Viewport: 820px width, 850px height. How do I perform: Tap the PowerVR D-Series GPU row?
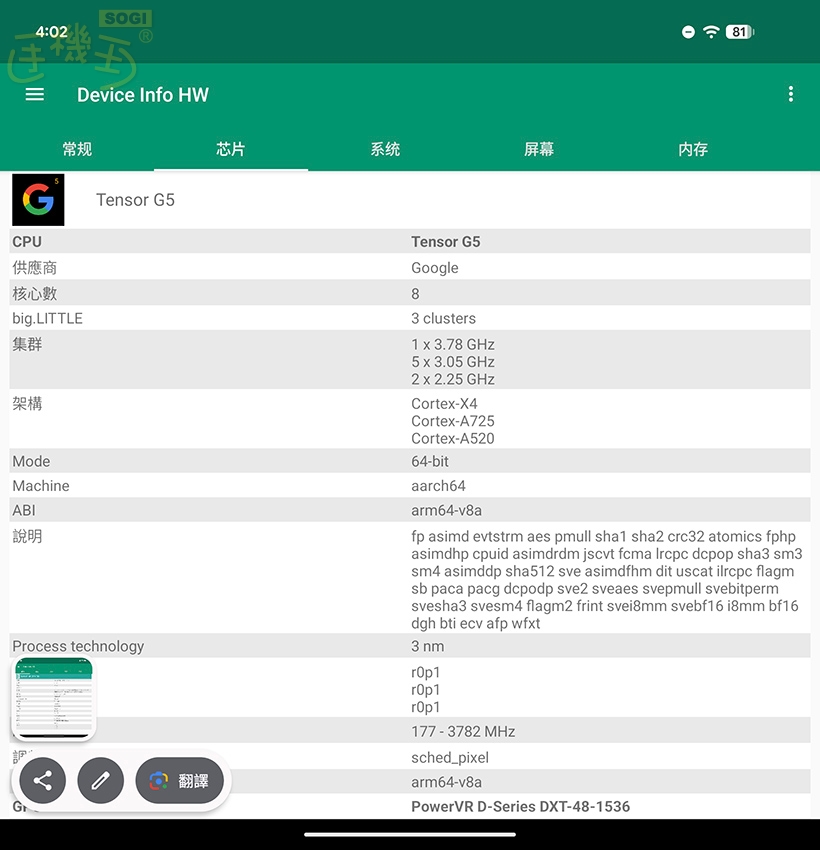[520, 806]
